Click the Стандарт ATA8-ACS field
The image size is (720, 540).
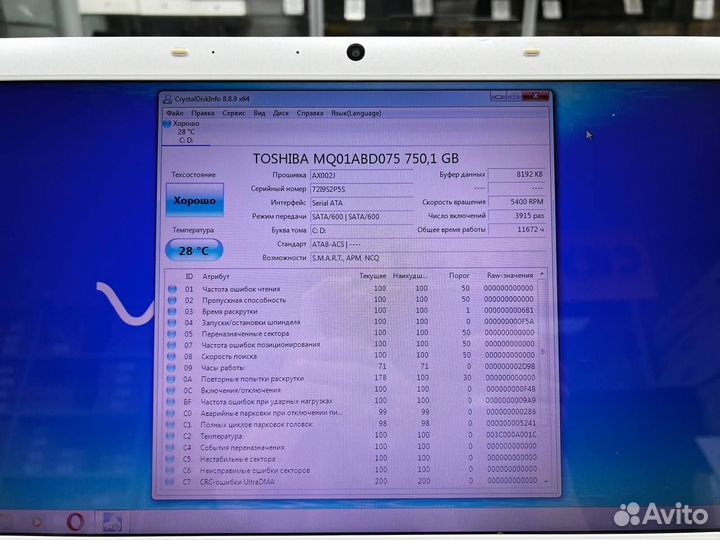pos(428,244)
